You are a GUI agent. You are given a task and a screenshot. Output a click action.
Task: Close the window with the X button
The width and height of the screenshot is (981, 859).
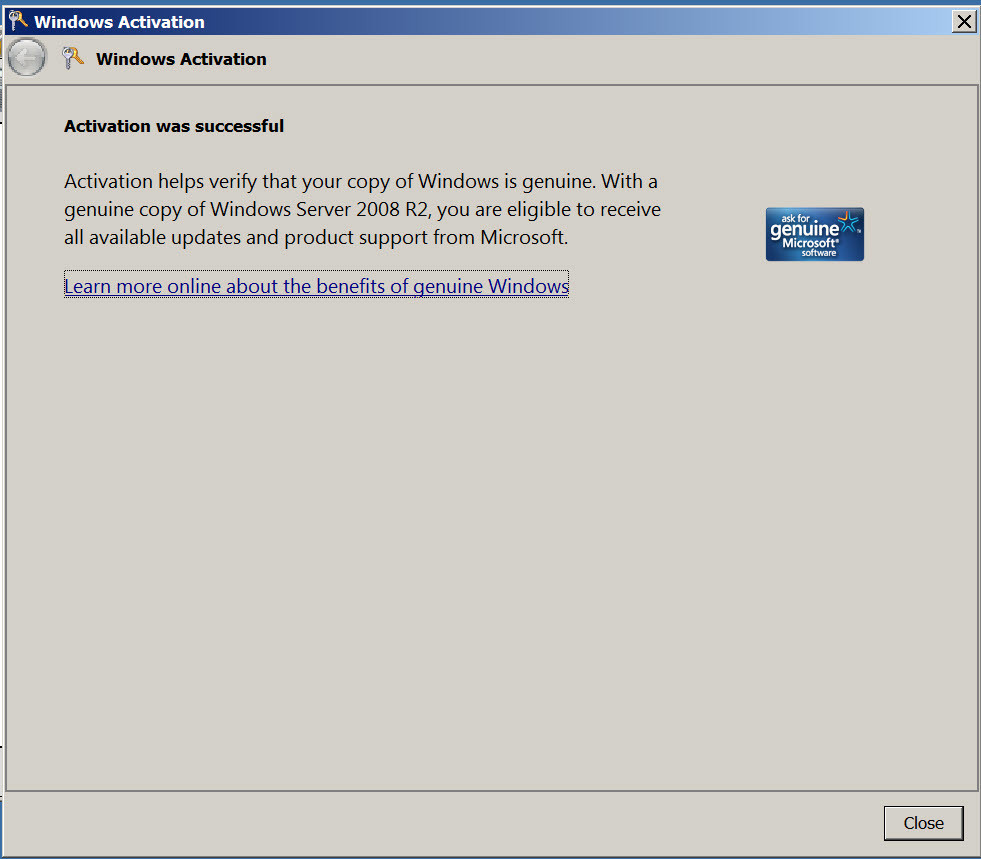click(964, 22)
